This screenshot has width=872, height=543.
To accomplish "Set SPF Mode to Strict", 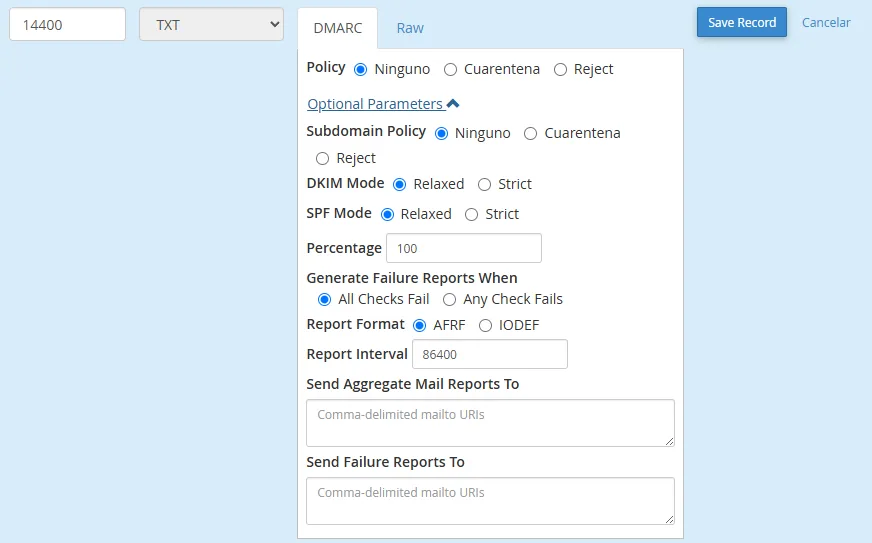I will coord(472,215).
